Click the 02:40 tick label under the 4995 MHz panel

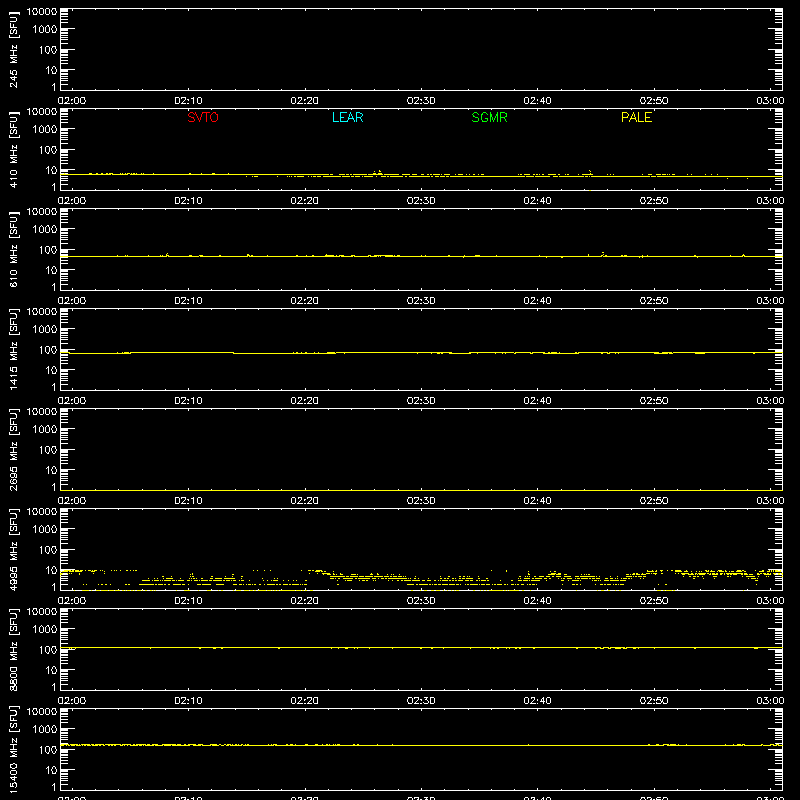point(537,601)
